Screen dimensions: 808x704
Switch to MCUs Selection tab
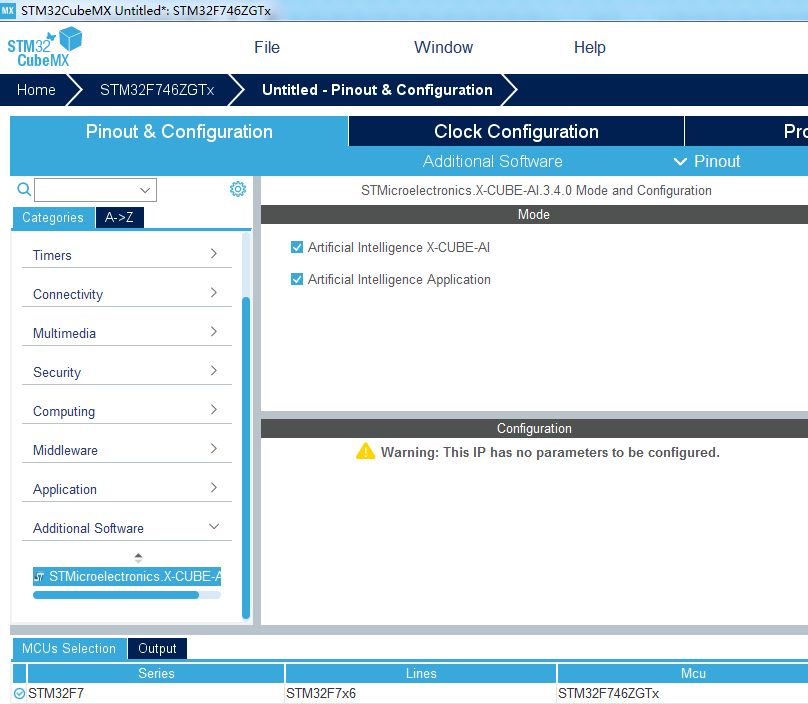69,648
